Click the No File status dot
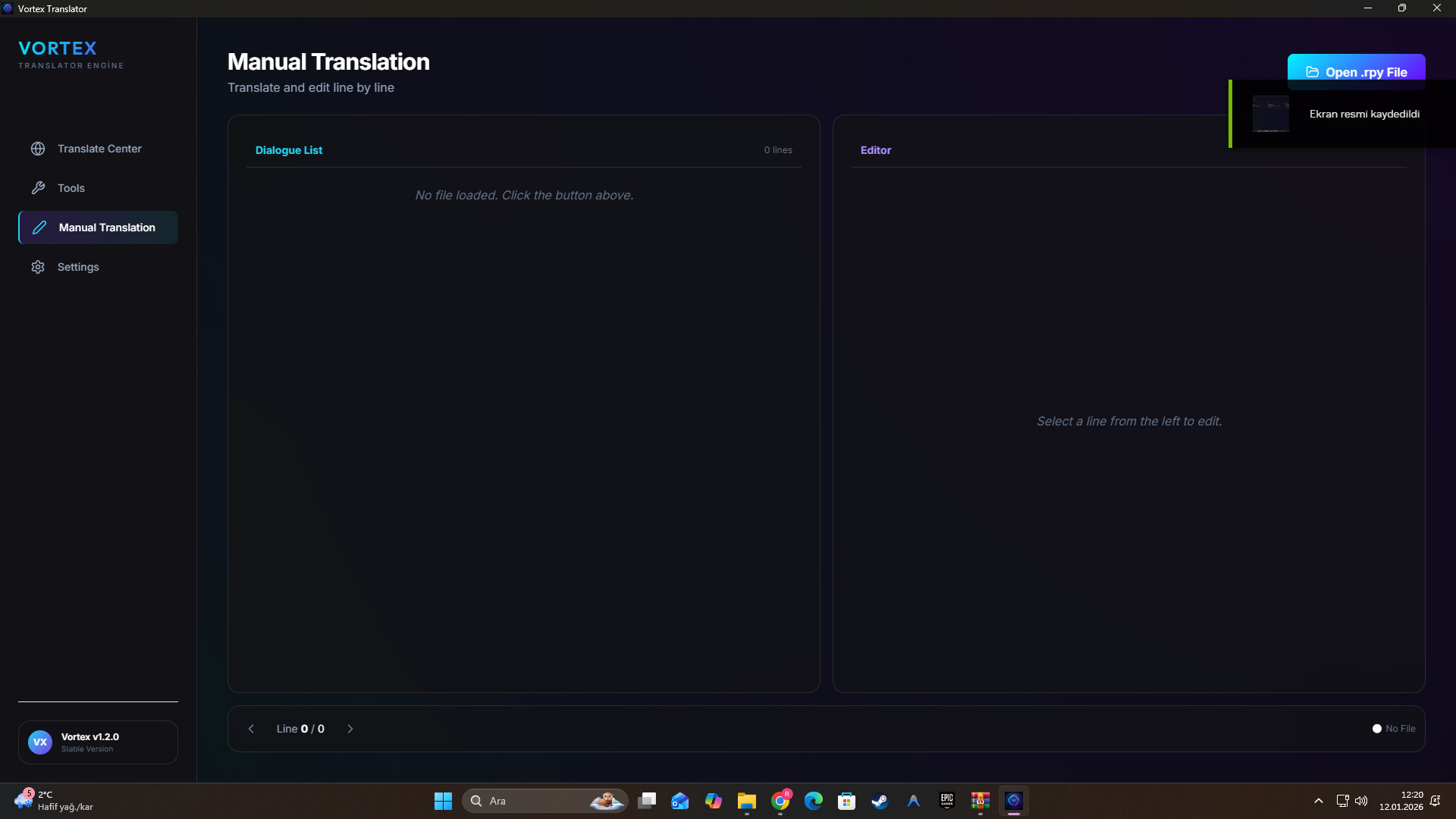The height and width of the screenshot is (819, 1456). [1377, 729]
